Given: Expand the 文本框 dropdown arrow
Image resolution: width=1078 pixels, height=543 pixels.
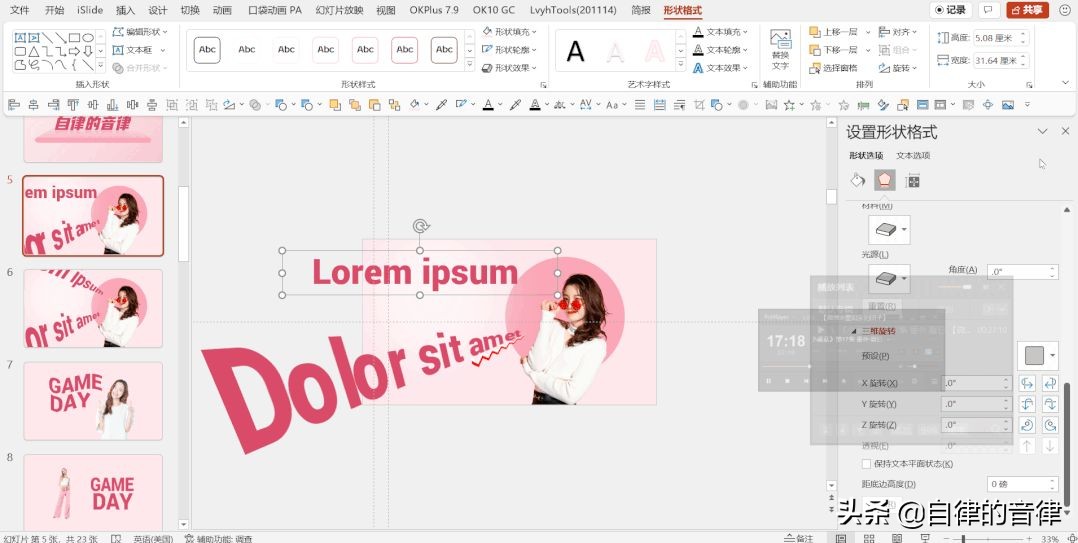Looking at the screenshot, I should (163, 50).
